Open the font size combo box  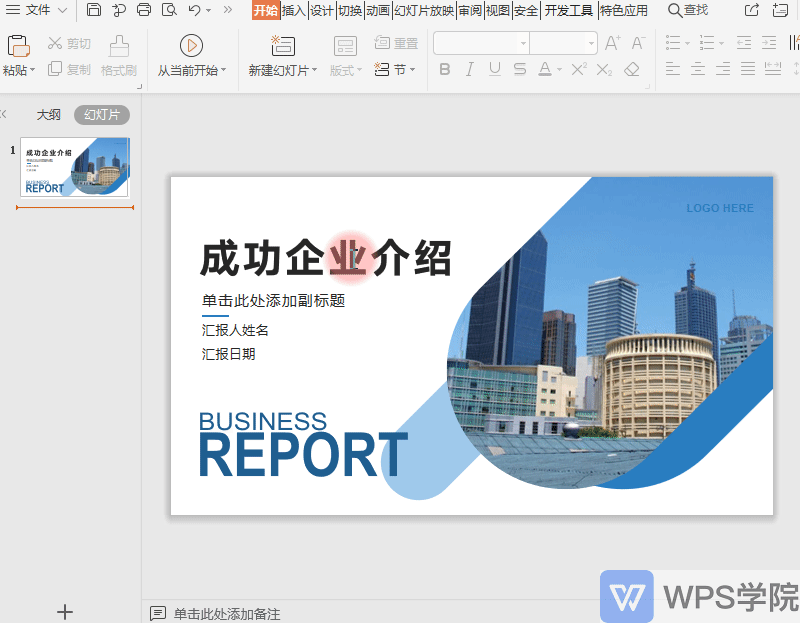click(563, 43)
